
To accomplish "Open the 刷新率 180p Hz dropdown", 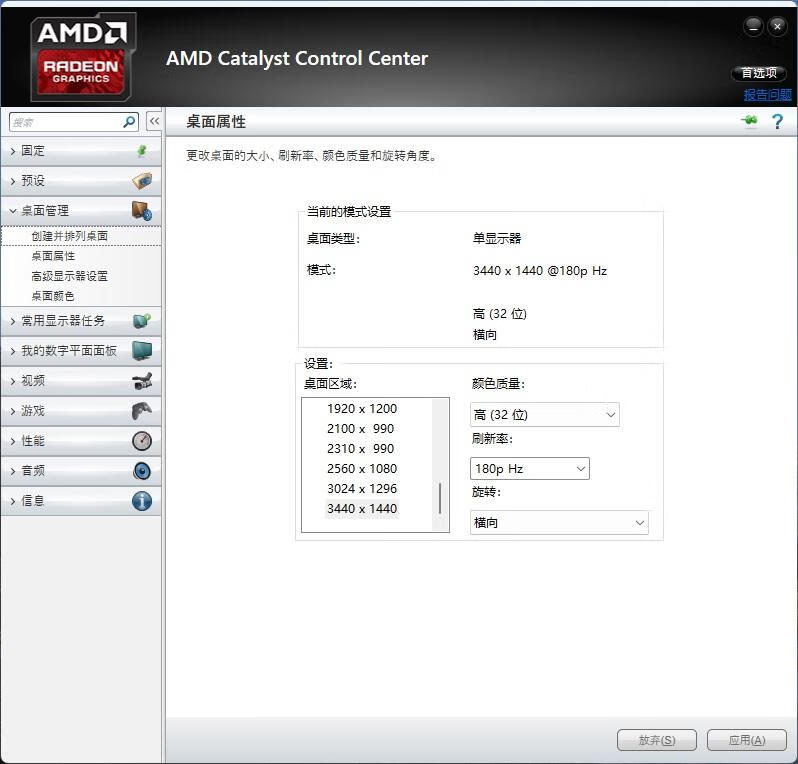I will 530,468.
